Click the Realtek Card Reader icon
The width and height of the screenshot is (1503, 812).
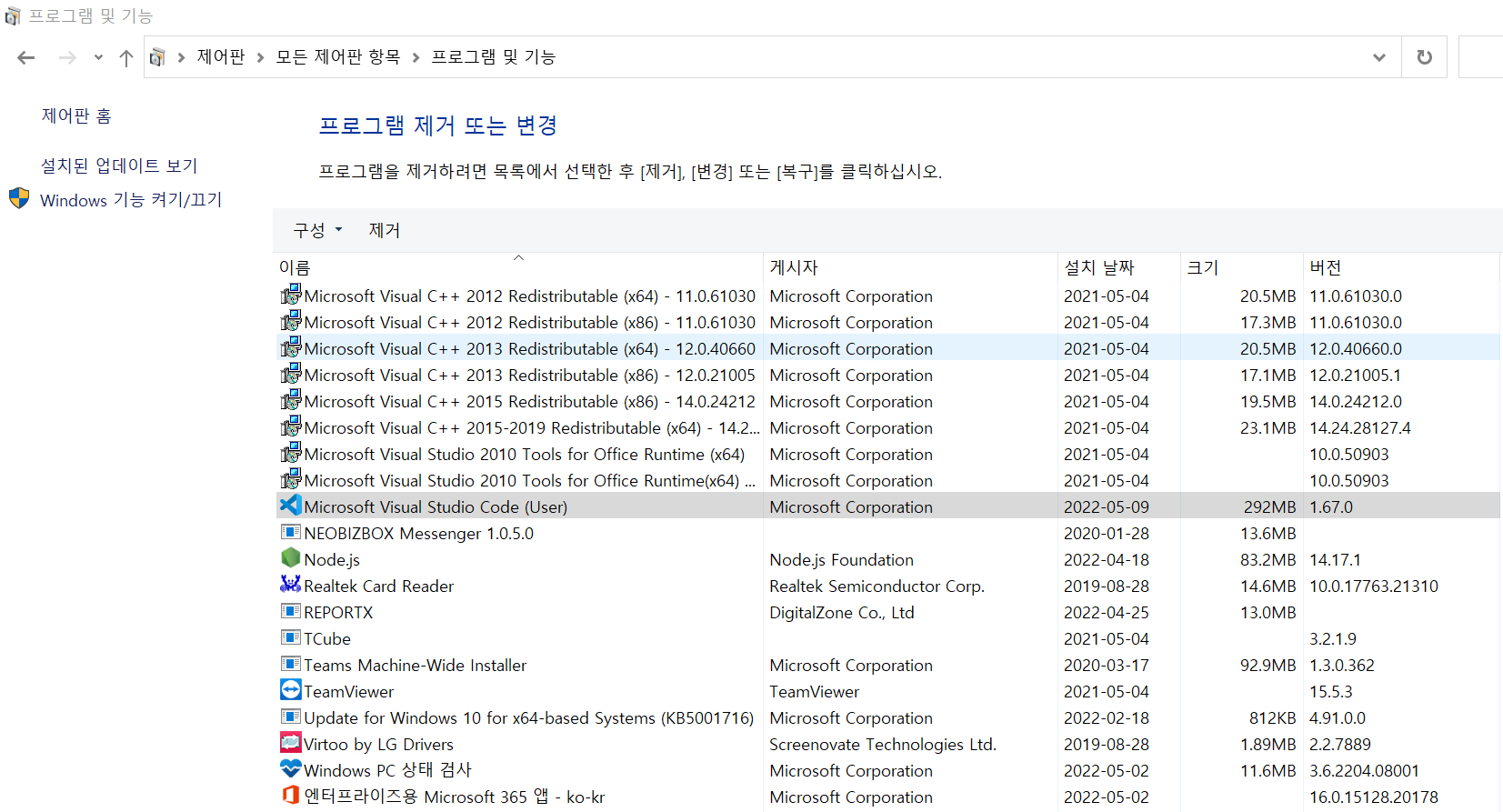coord(291,584)
